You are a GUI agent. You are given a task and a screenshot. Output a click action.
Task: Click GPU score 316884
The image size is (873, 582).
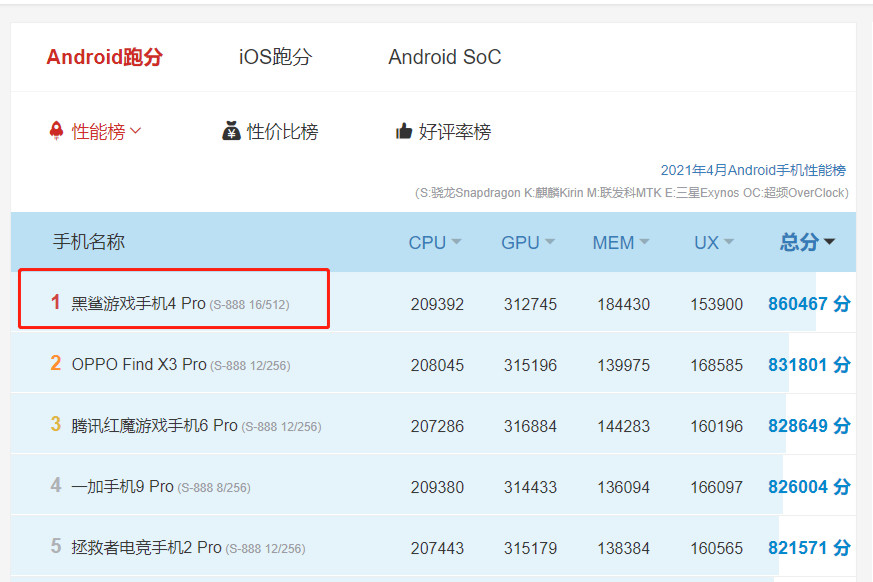(530, 427)
